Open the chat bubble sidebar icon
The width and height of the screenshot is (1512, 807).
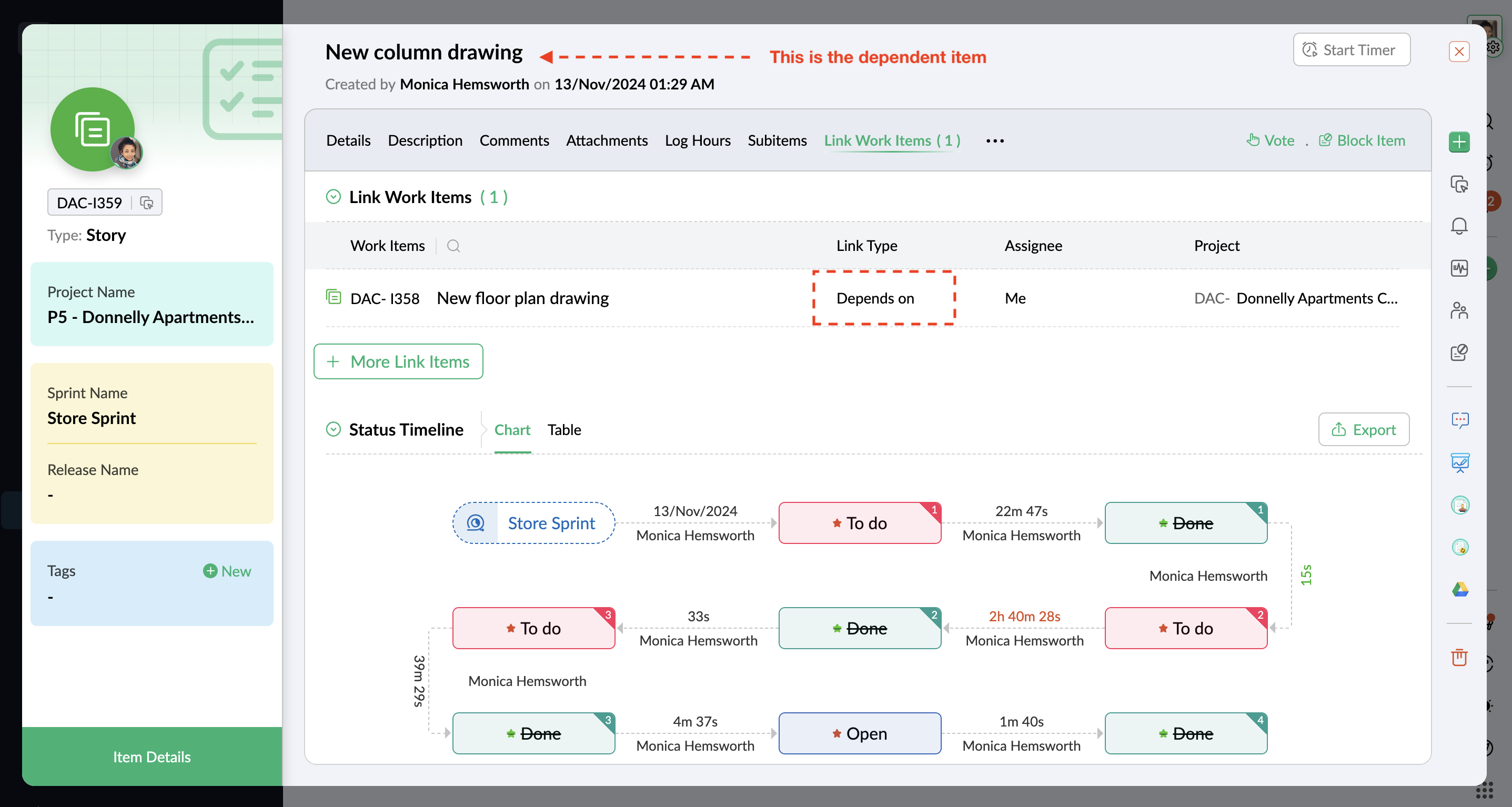point(1460,420)
